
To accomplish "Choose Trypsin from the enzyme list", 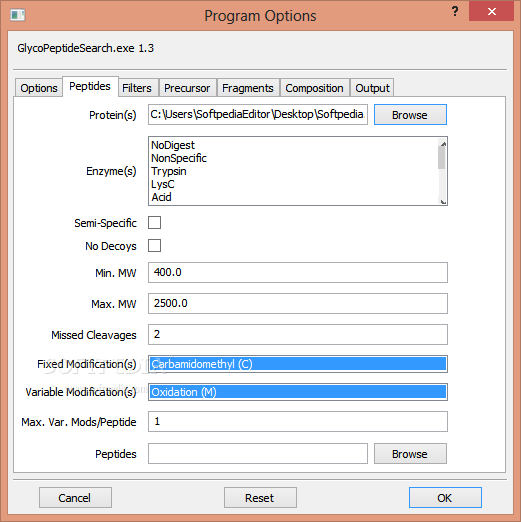I will coord(294,171).
